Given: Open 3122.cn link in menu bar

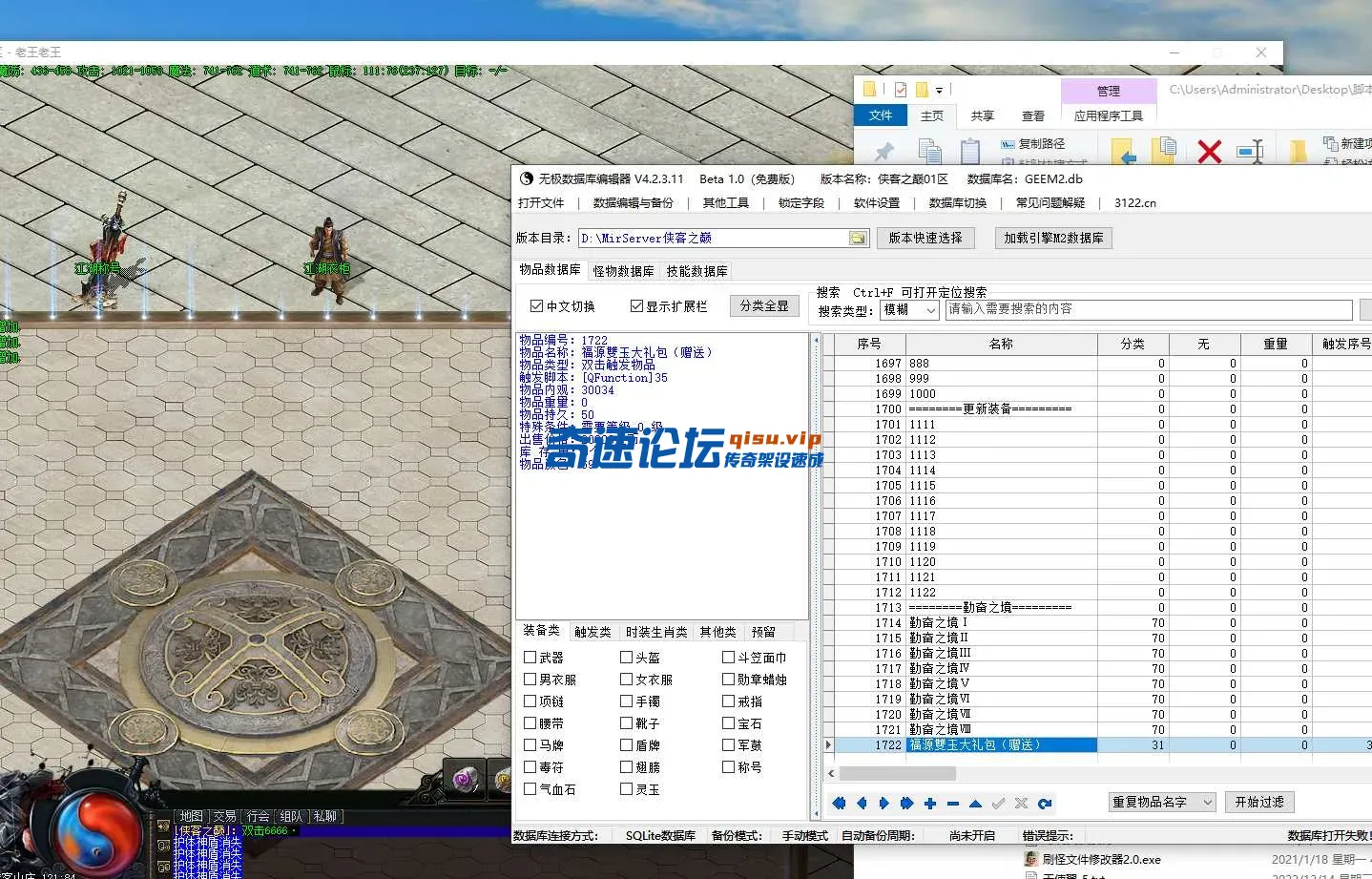Looking at the screenshot, I should tap(1135, 203).
